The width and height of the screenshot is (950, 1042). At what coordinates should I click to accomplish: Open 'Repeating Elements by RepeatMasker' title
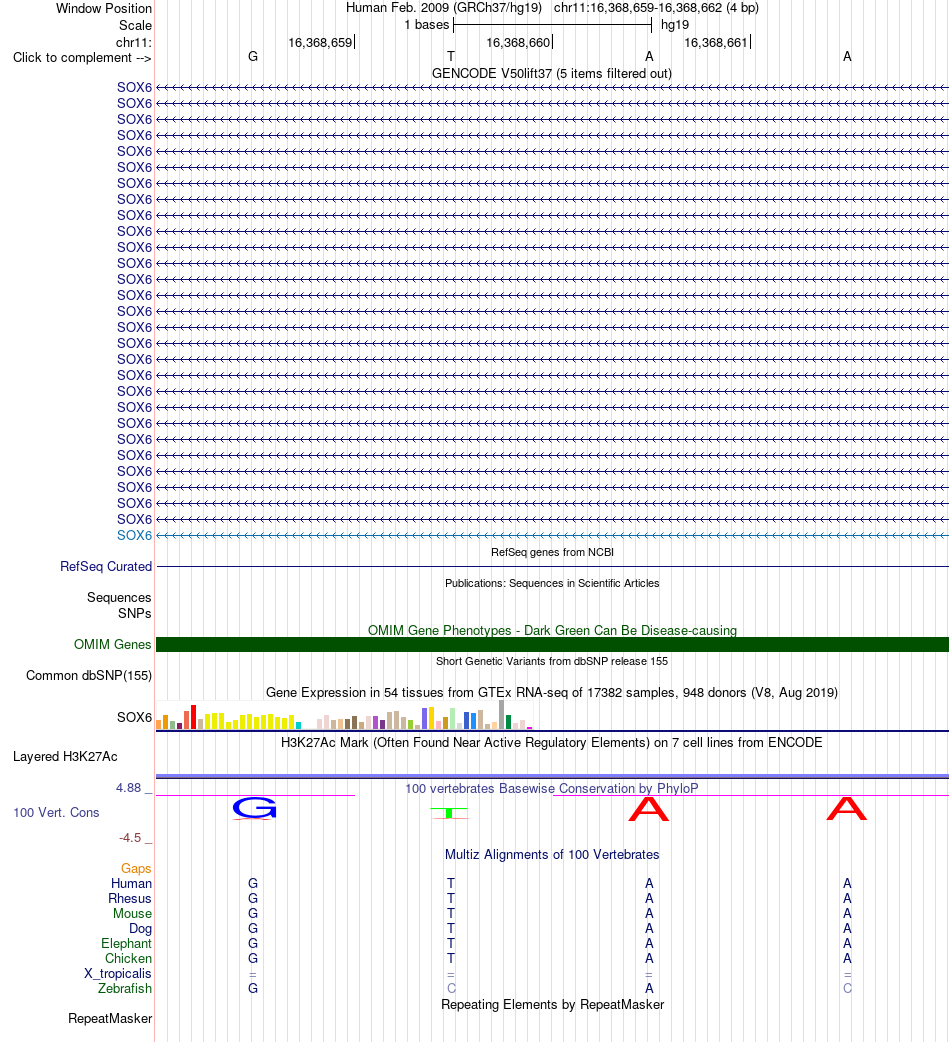[x=553, y=1005]
